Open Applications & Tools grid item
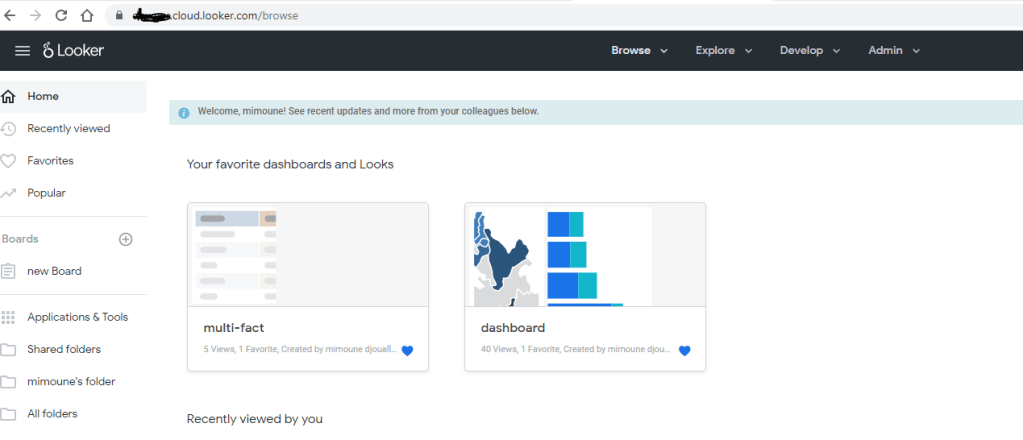Screen dimensions: 1023x440 [77, 317]
